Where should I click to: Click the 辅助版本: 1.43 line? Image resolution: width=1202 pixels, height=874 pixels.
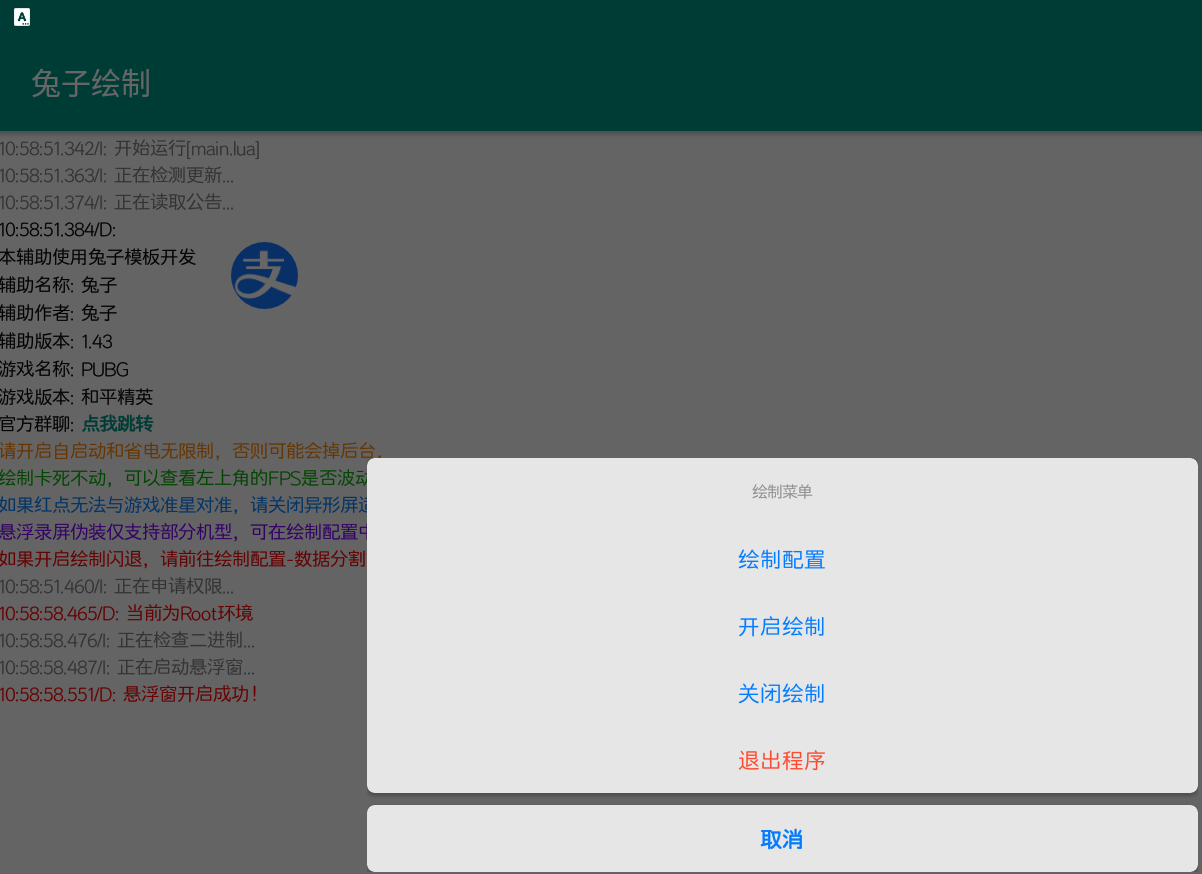click(x=57, y=341)
